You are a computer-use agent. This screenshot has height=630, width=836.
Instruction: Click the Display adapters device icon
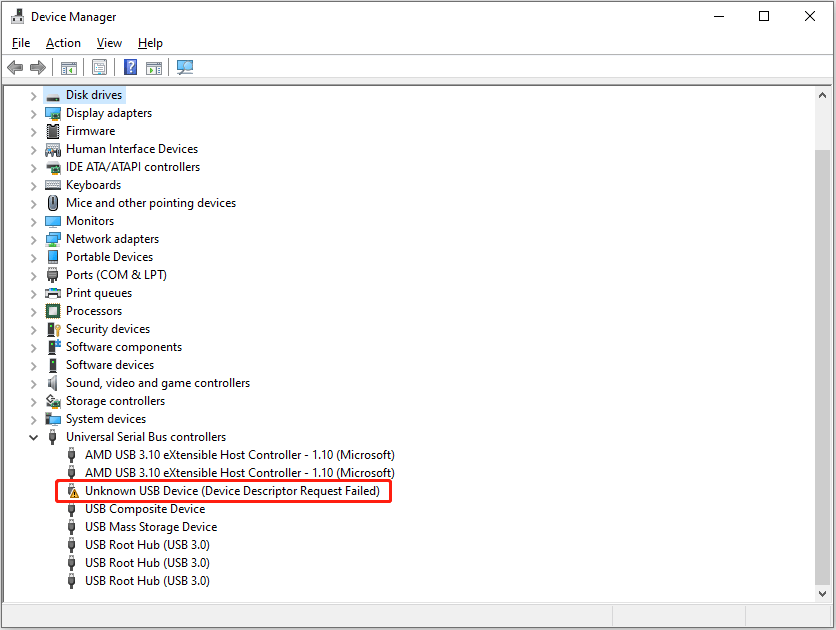coord(52,112)
